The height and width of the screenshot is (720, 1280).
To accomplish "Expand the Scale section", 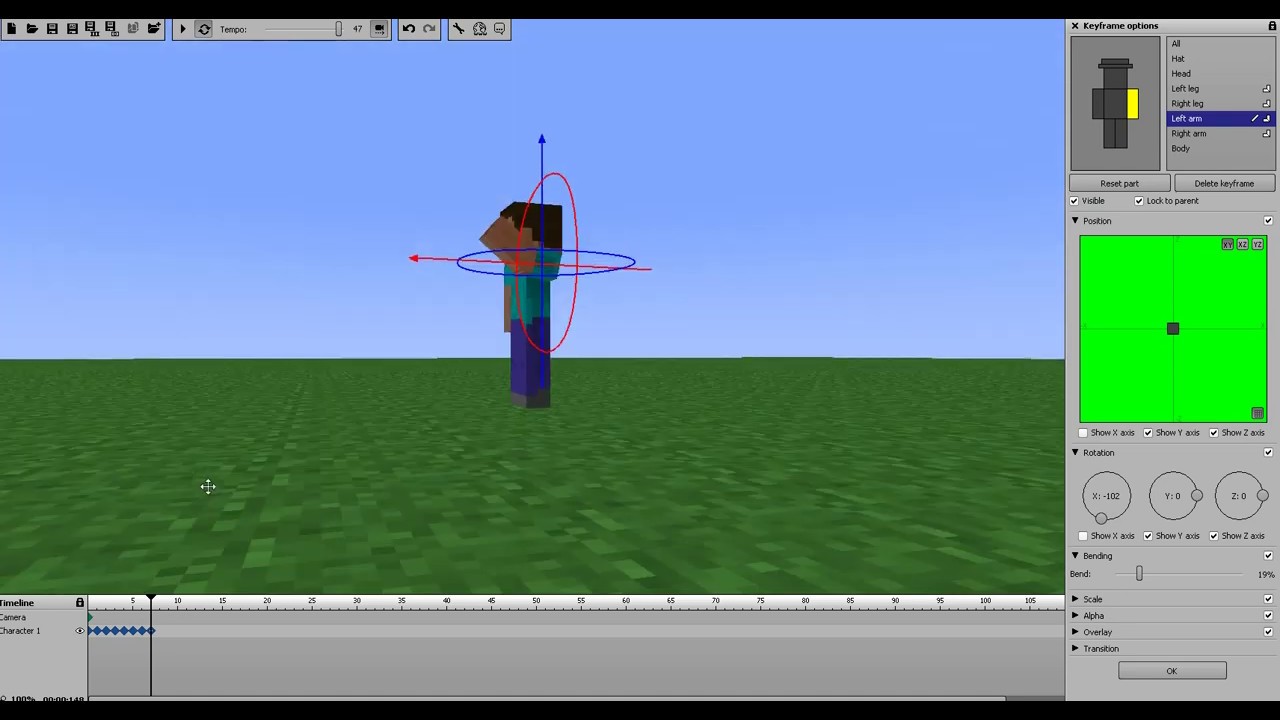I will click(x=1076, y=599).
